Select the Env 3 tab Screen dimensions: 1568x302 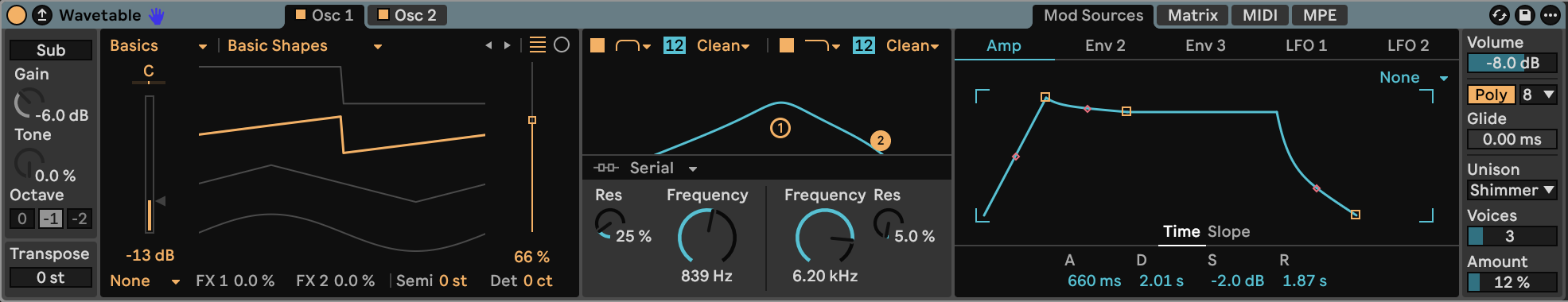click(1205, 45)
